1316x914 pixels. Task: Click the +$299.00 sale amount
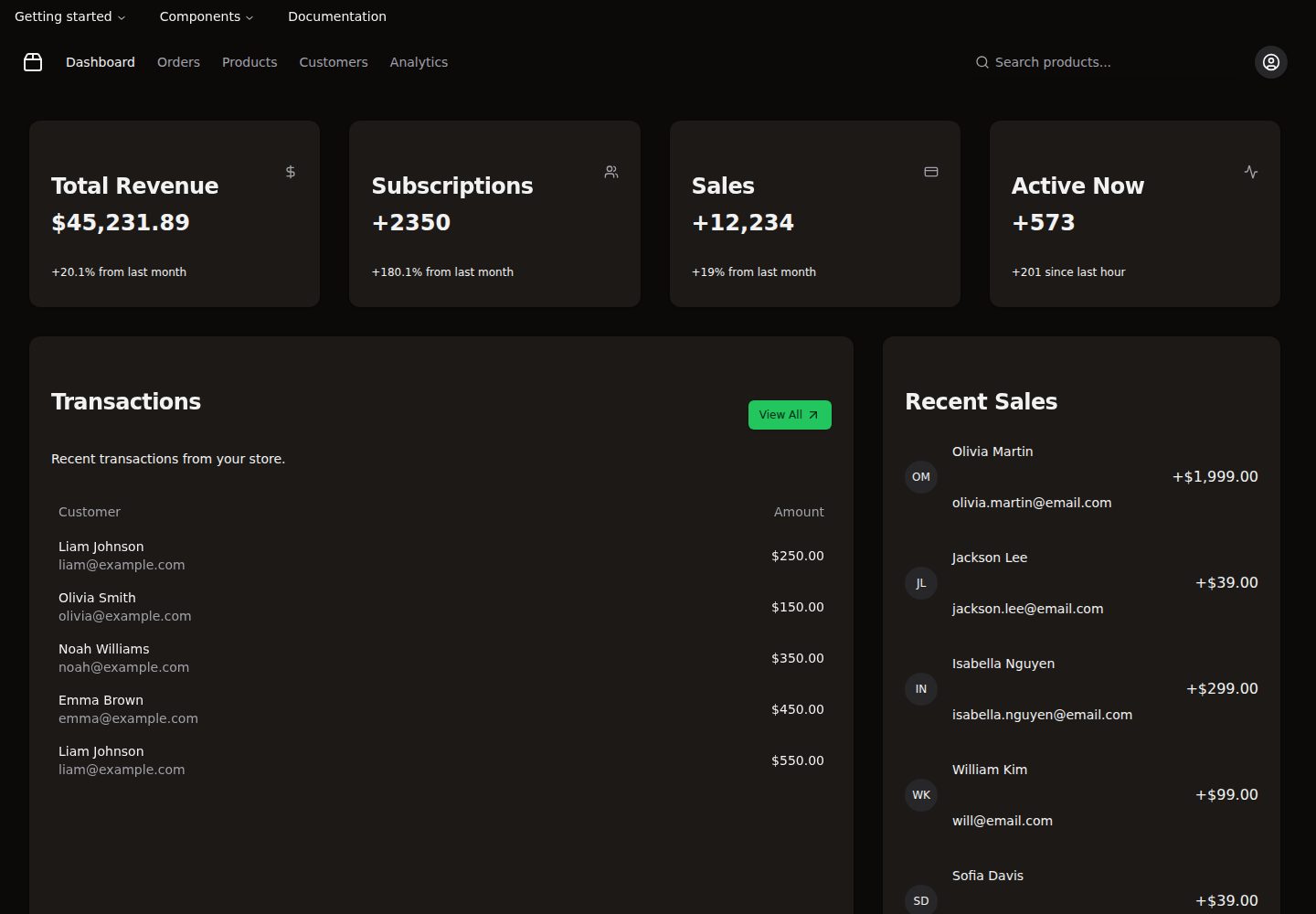pyautogui.click(x=1222, y=689)
